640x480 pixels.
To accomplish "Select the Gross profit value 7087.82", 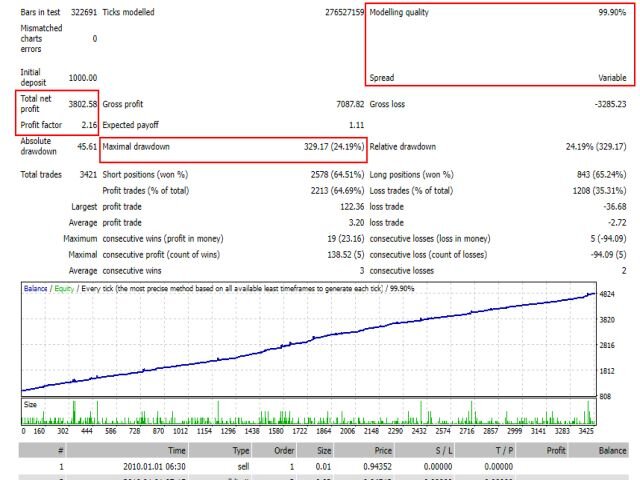I will click(350, 104).
